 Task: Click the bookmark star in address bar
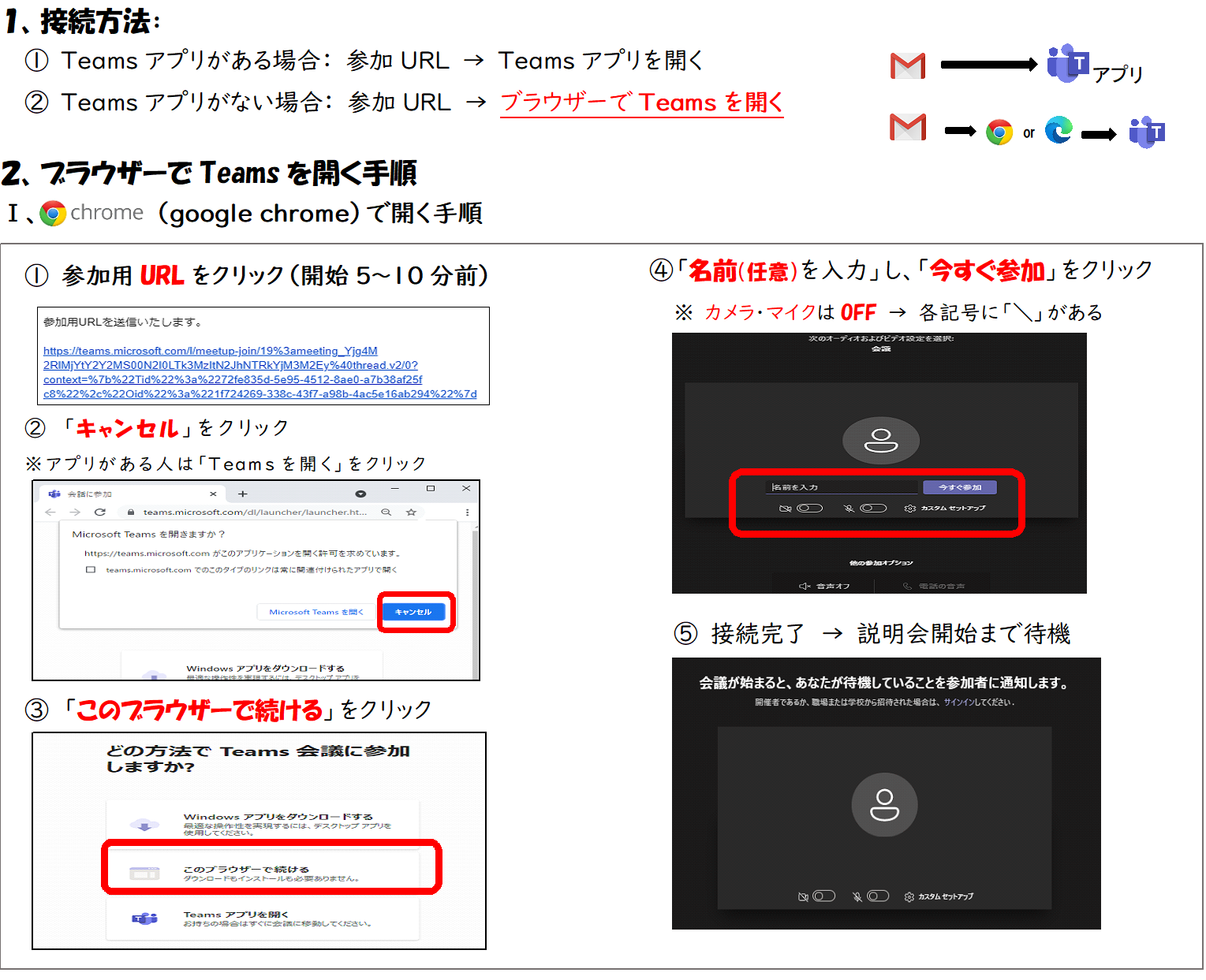coord(411,512)
